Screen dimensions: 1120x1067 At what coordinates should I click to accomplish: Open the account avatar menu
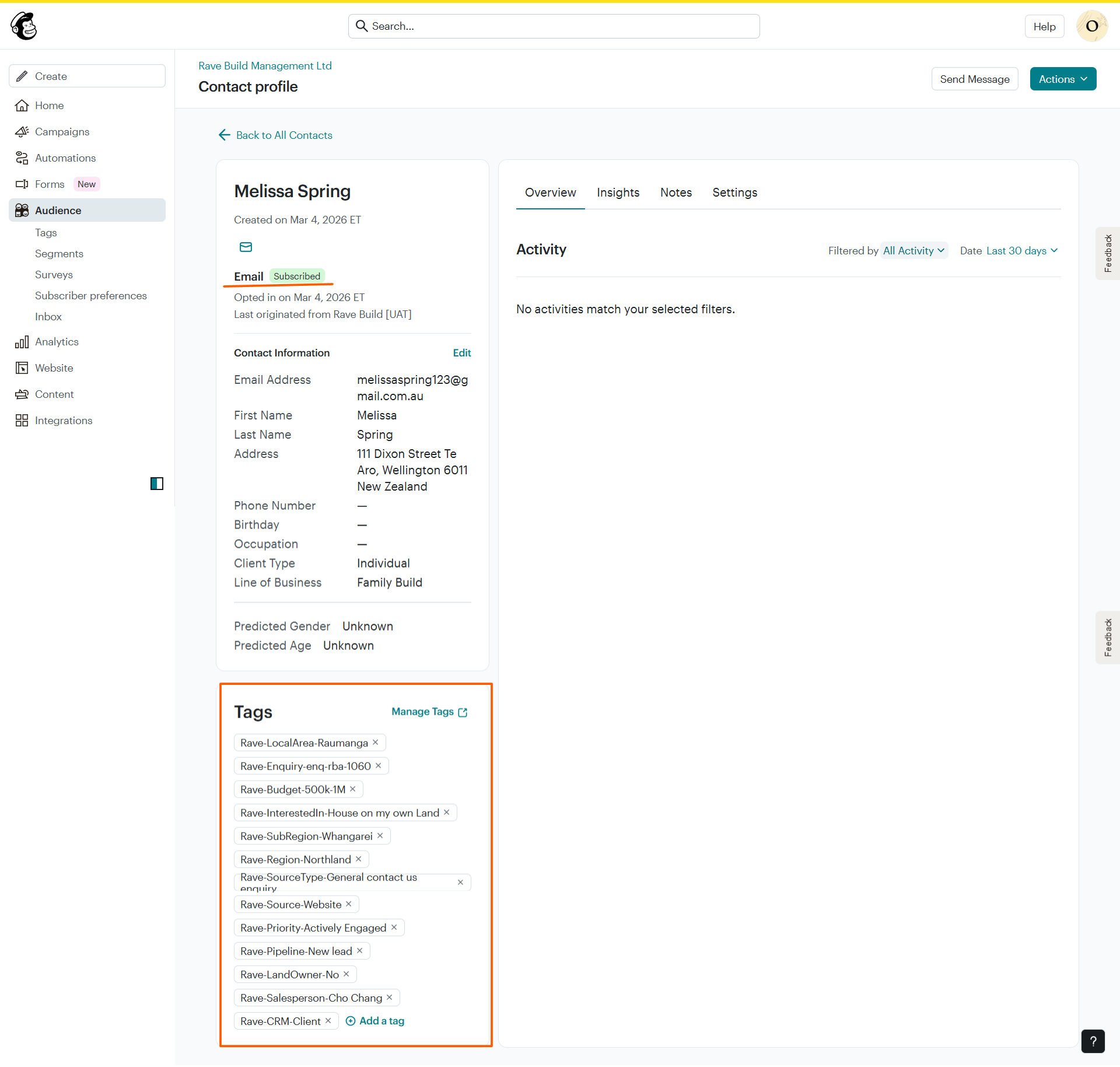[1091, 26]
